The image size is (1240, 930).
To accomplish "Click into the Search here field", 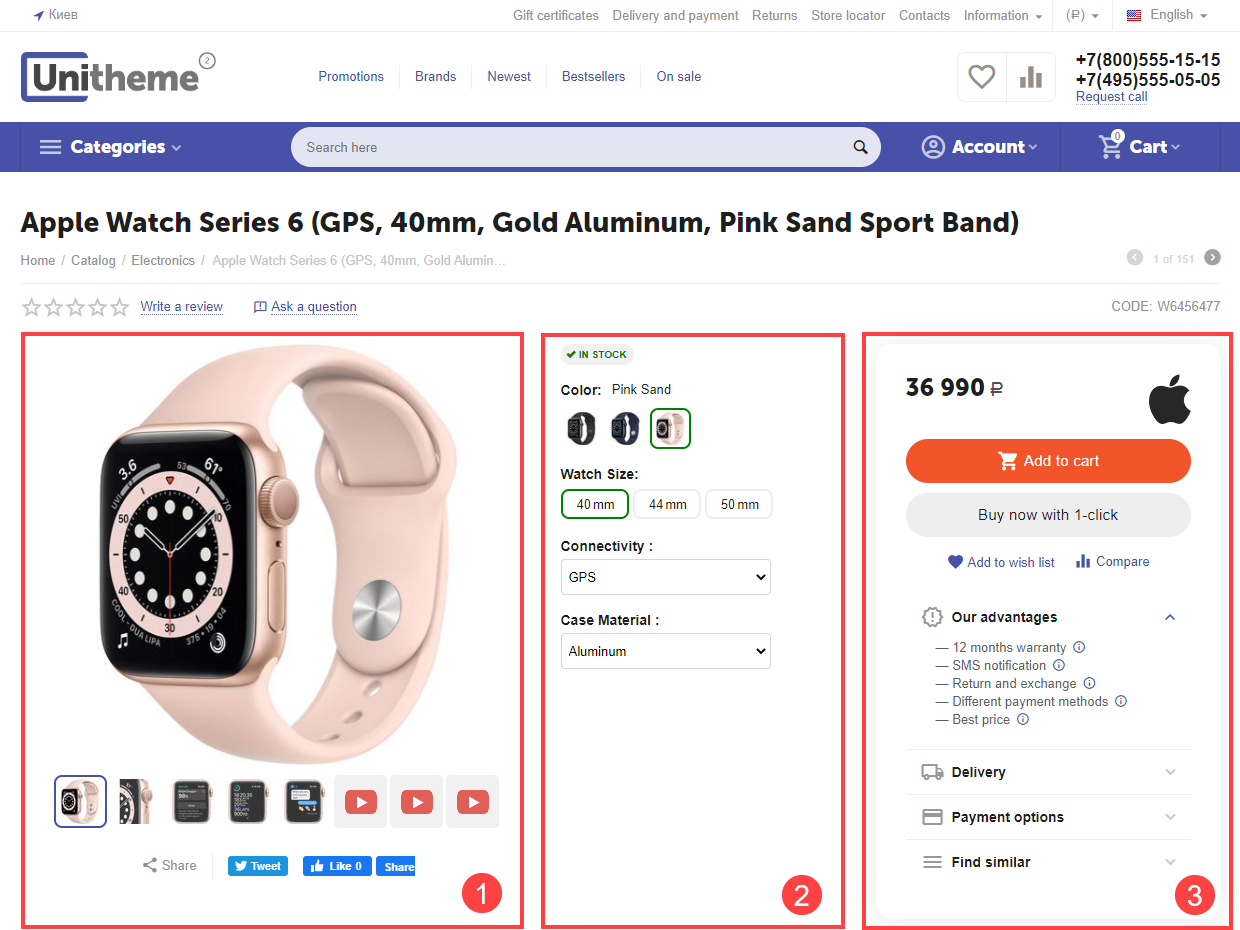I will (570, 147).
